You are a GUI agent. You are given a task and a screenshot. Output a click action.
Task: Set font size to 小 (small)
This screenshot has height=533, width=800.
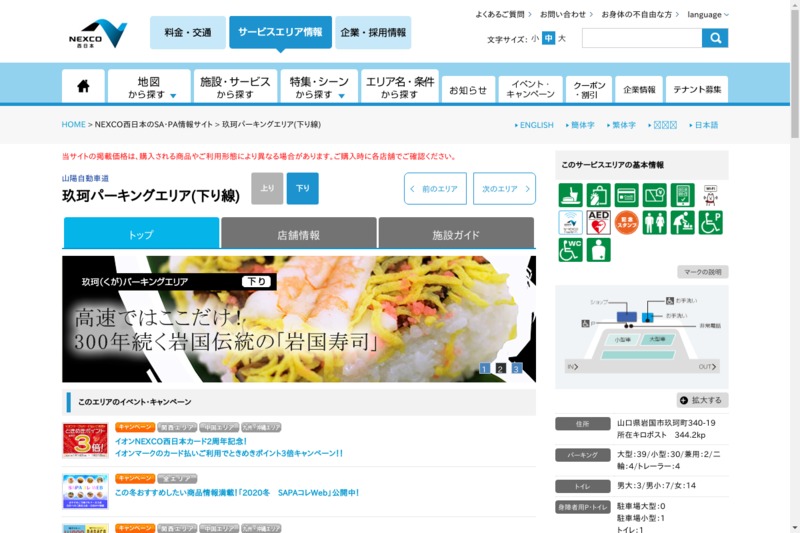(x=535, y=39)
